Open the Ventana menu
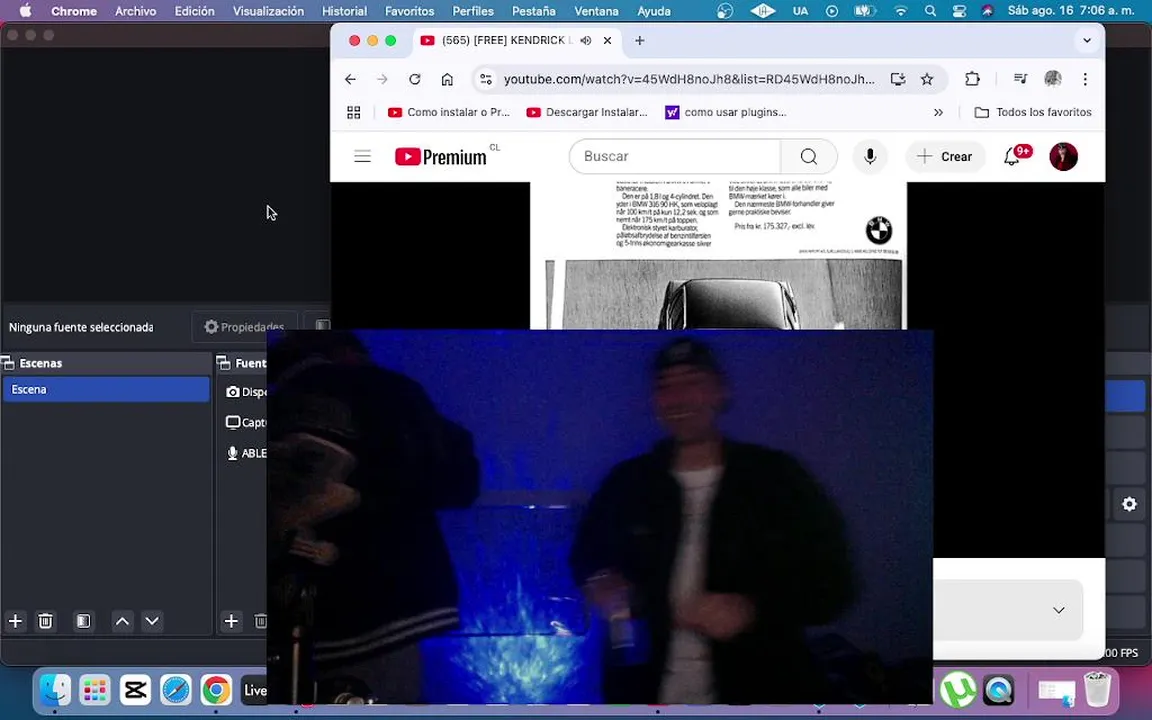The height and width of the screenshot is (720, 1152). point(596,11)
